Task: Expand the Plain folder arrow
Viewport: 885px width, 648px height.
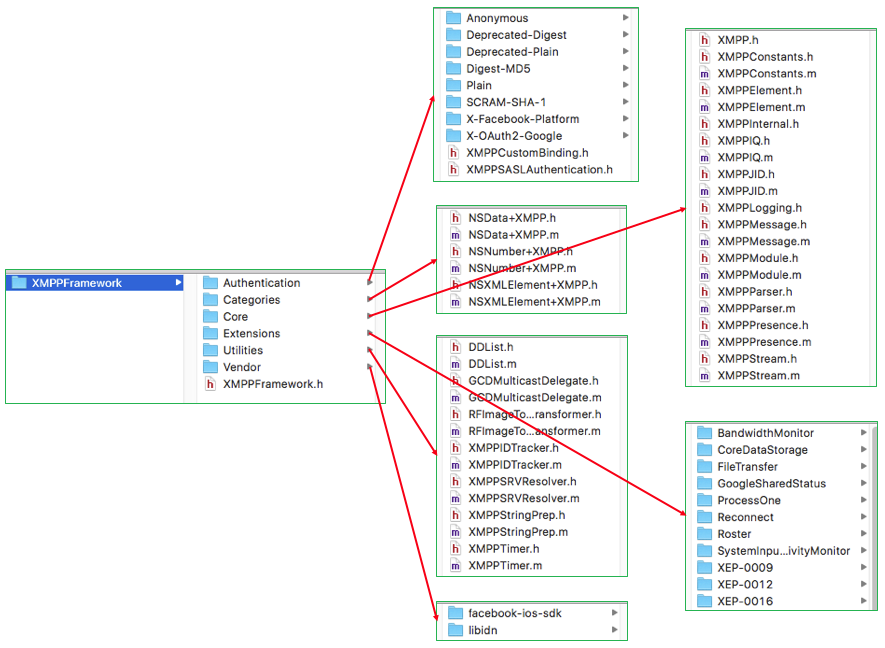Action: (x=625, y=85)
